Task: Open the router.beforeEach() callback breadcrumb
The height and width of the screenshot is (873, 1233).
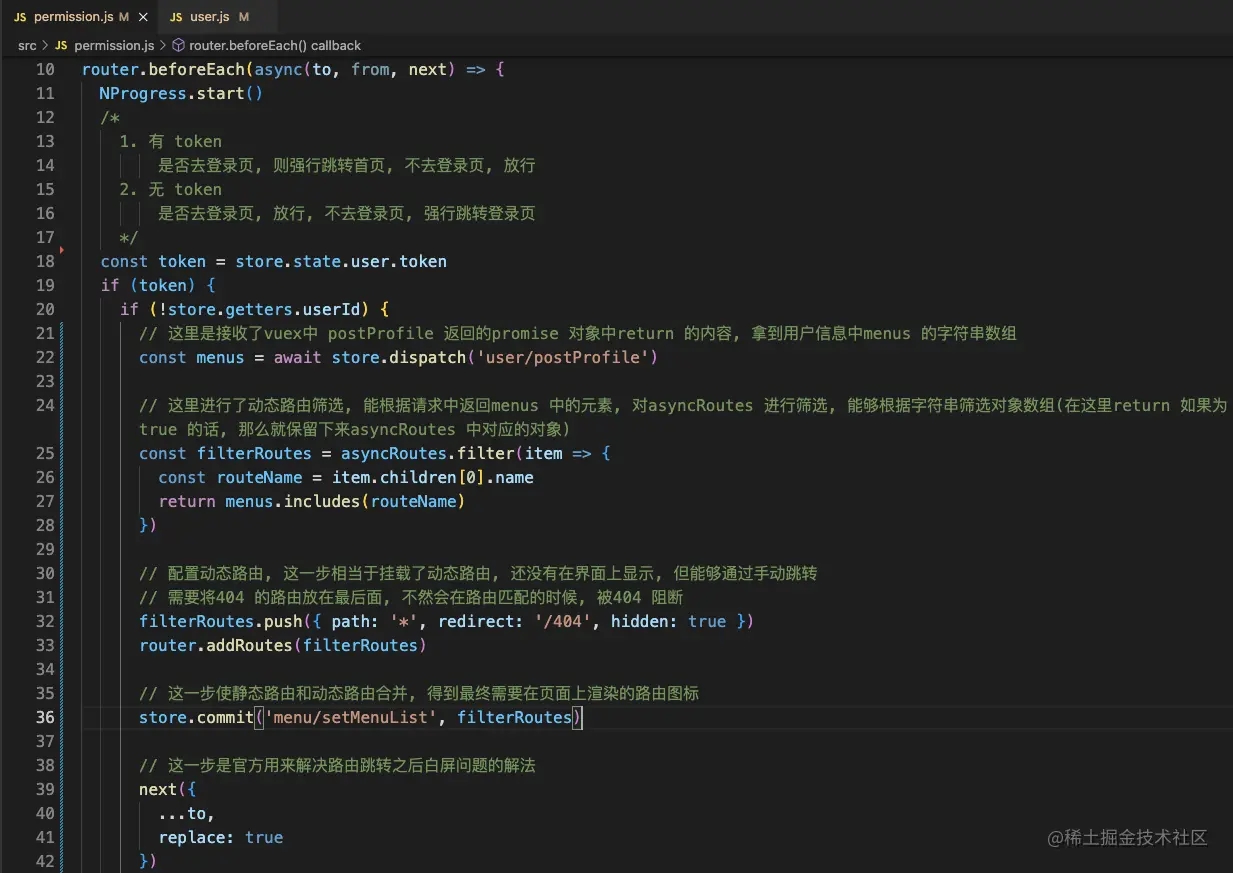Action: click(x=275, y=45)
